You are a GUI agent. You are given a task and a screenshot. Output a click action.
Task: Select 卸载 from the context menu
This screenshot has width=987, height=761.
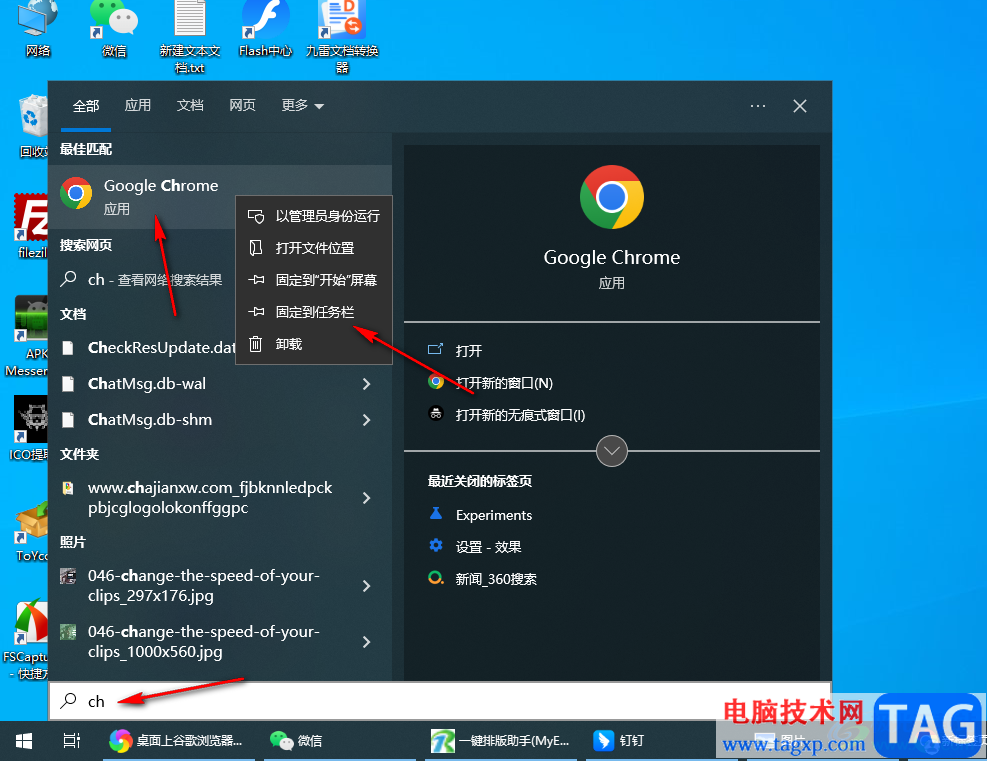pos(313,344)
